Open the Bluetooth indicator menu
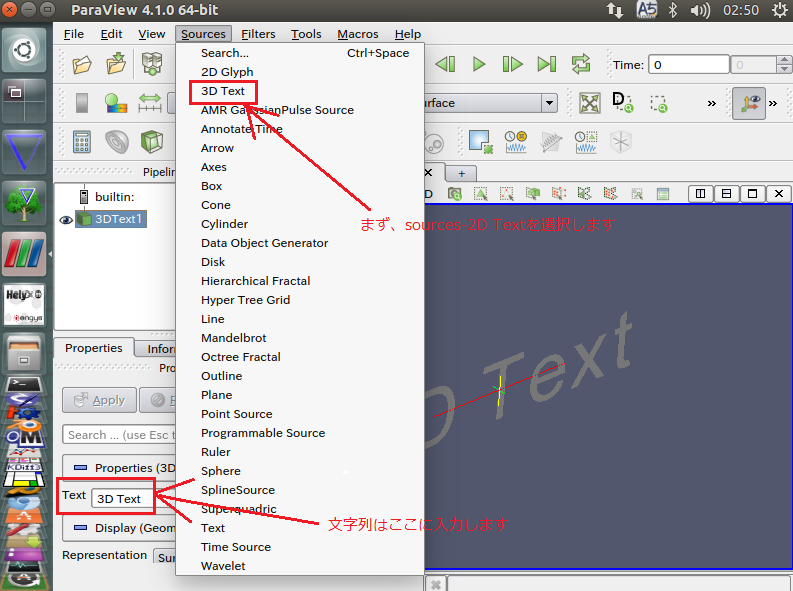Viewport: 793px width, 591px height. tap(673, 10)
